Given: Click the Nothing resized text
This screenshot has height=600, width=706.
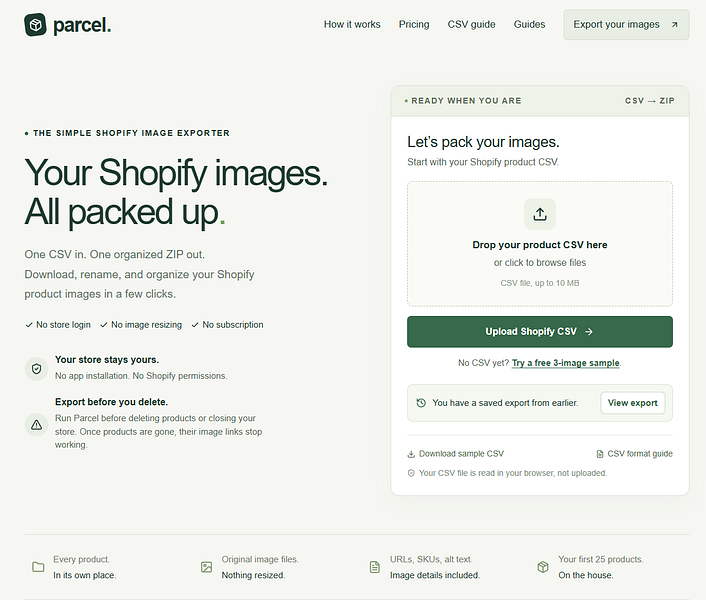Looking at the screenshot, I should pyautogui.click(x=253, y=575).
